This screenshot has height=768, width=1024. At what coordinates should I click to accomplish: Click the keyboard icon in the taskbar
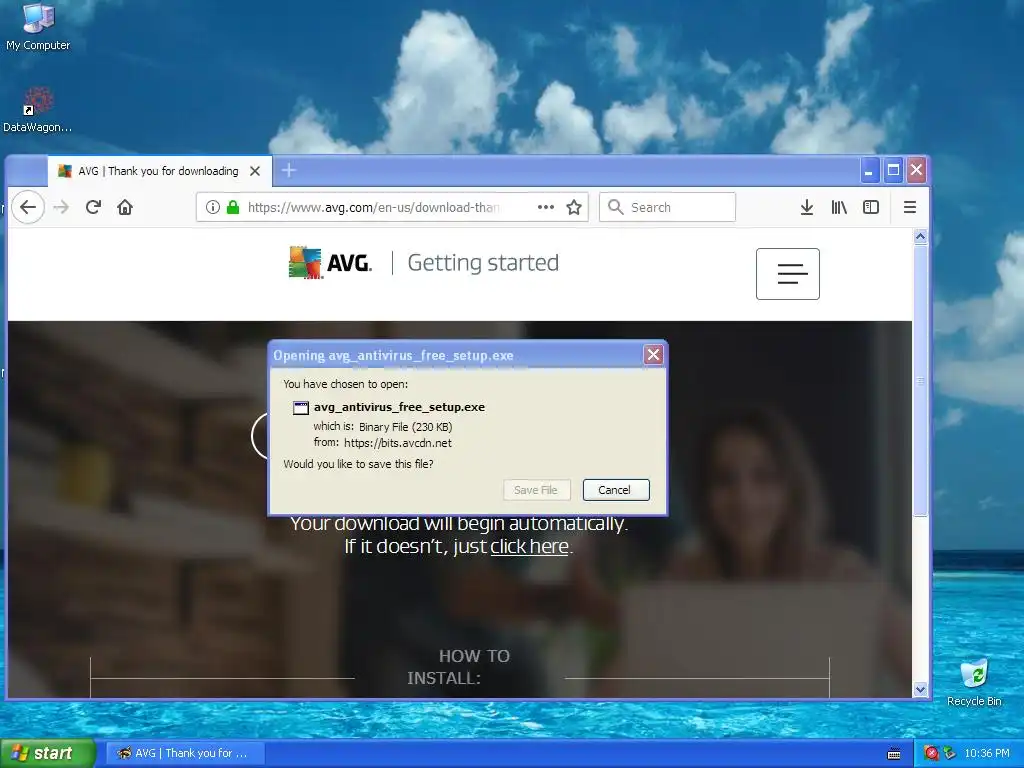click(x=894, y=754)
